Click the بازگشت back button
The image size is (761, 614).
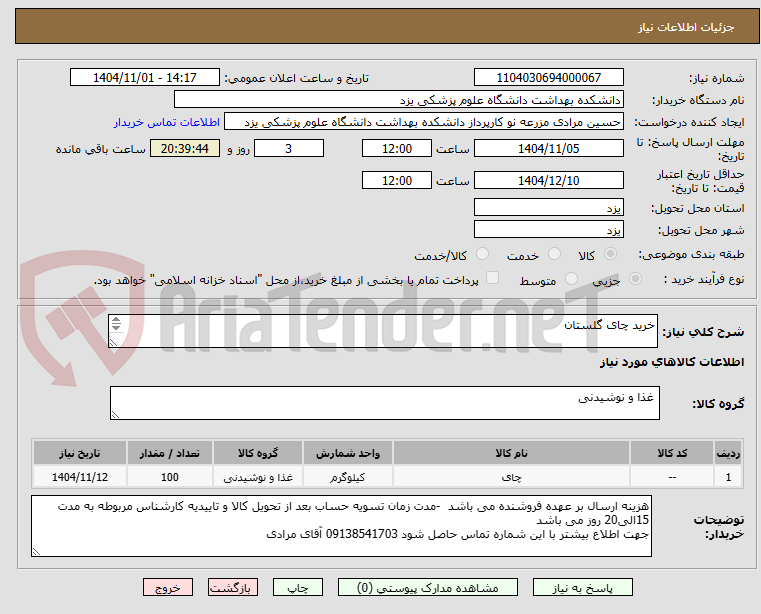coord(232,587)
